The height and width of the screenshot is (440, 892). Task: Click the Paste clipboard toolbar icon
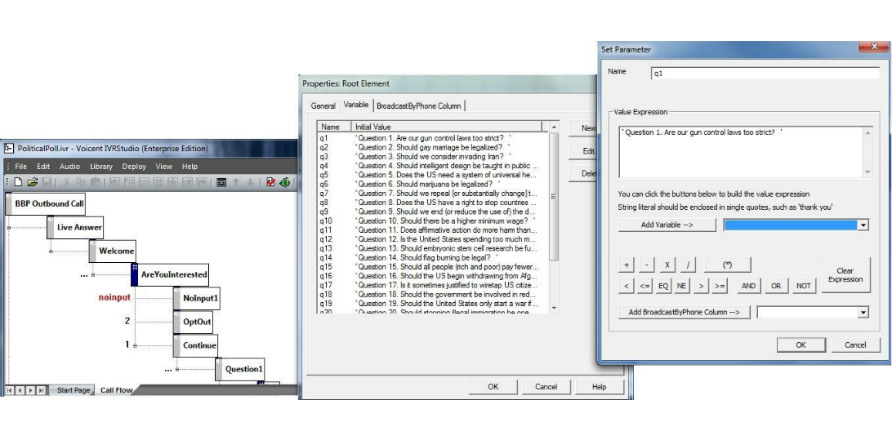coord(96,182)
